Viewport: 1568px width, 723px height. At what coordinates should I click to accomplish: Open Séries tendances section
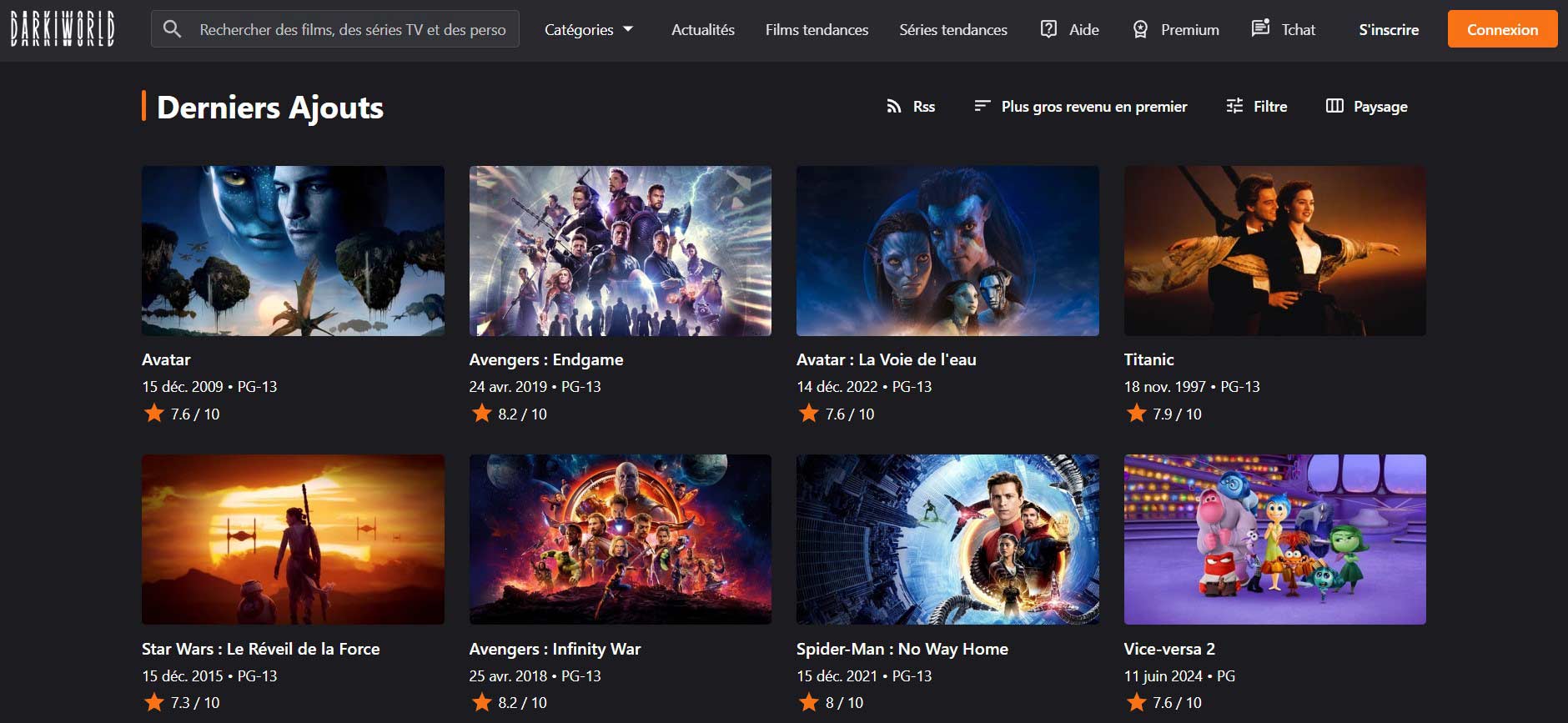952,29
